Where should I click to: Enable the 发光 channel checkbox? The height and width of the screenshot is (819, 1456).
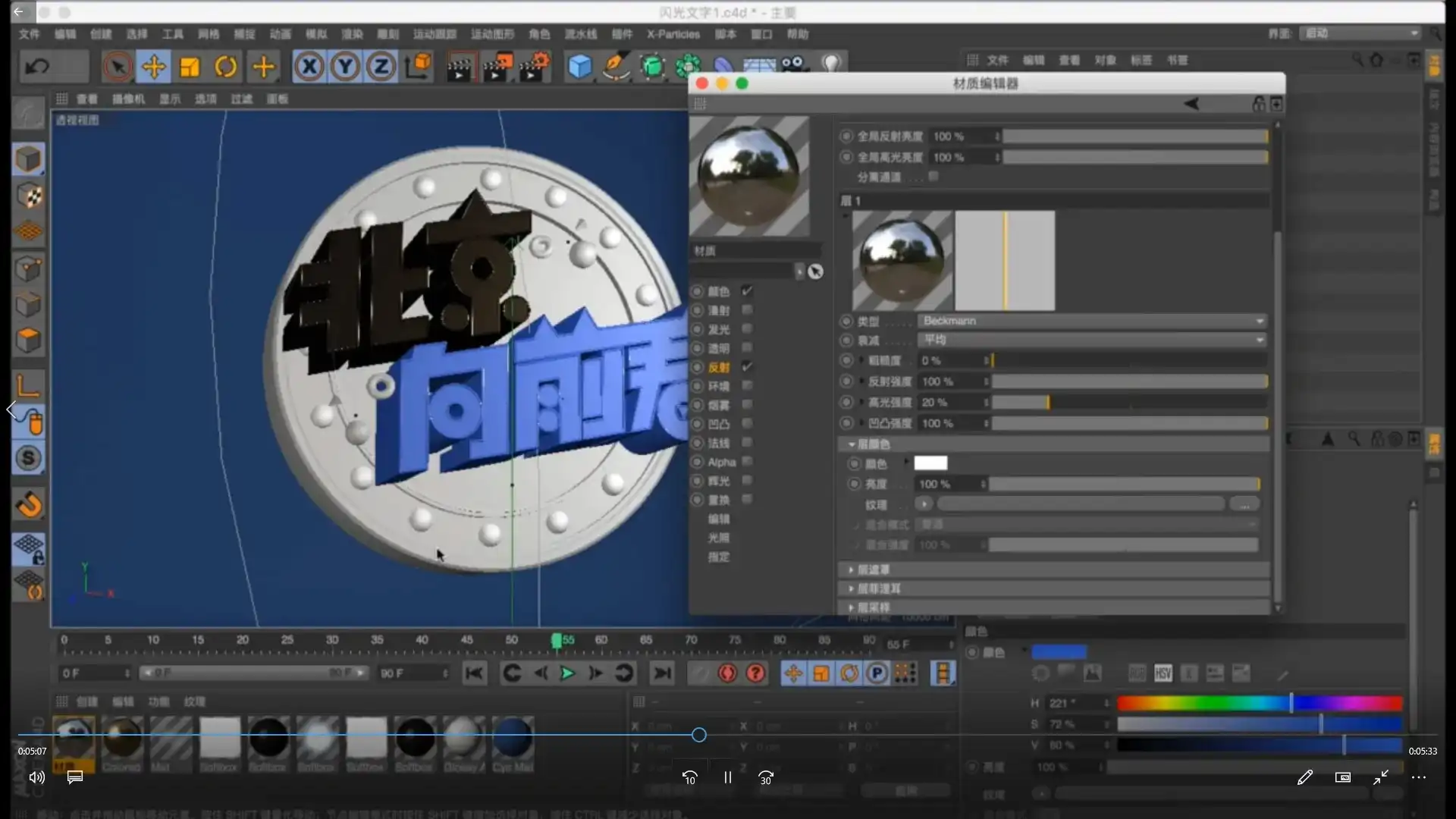pos(747,328)
